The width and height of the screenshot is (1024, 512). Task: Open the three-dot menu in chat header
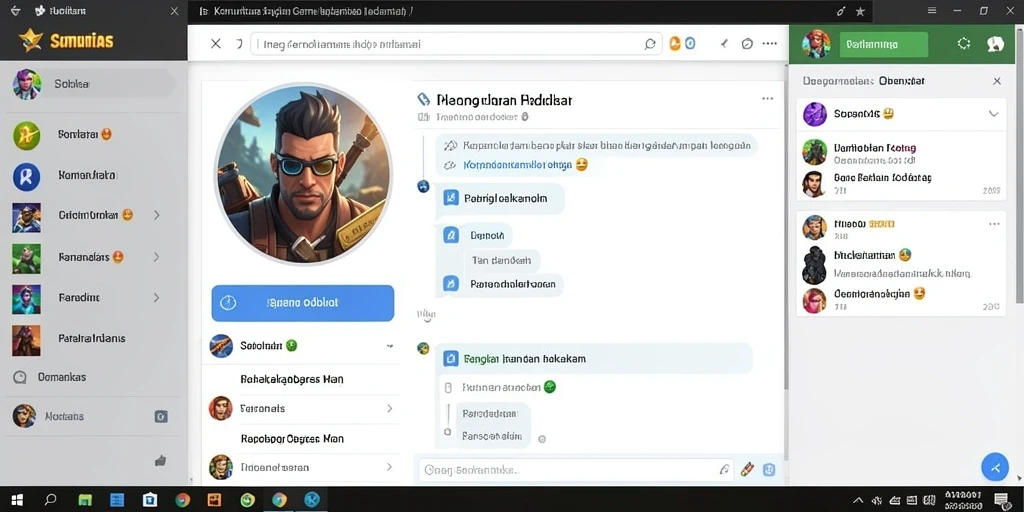tap(767, 99)
